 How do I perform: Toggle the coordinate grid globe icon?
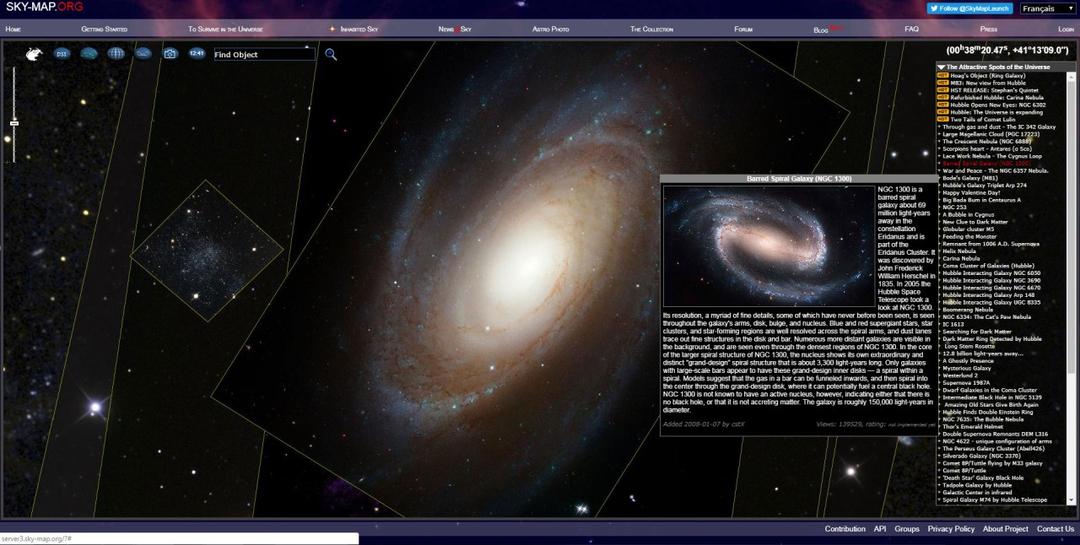click(116, 54)
